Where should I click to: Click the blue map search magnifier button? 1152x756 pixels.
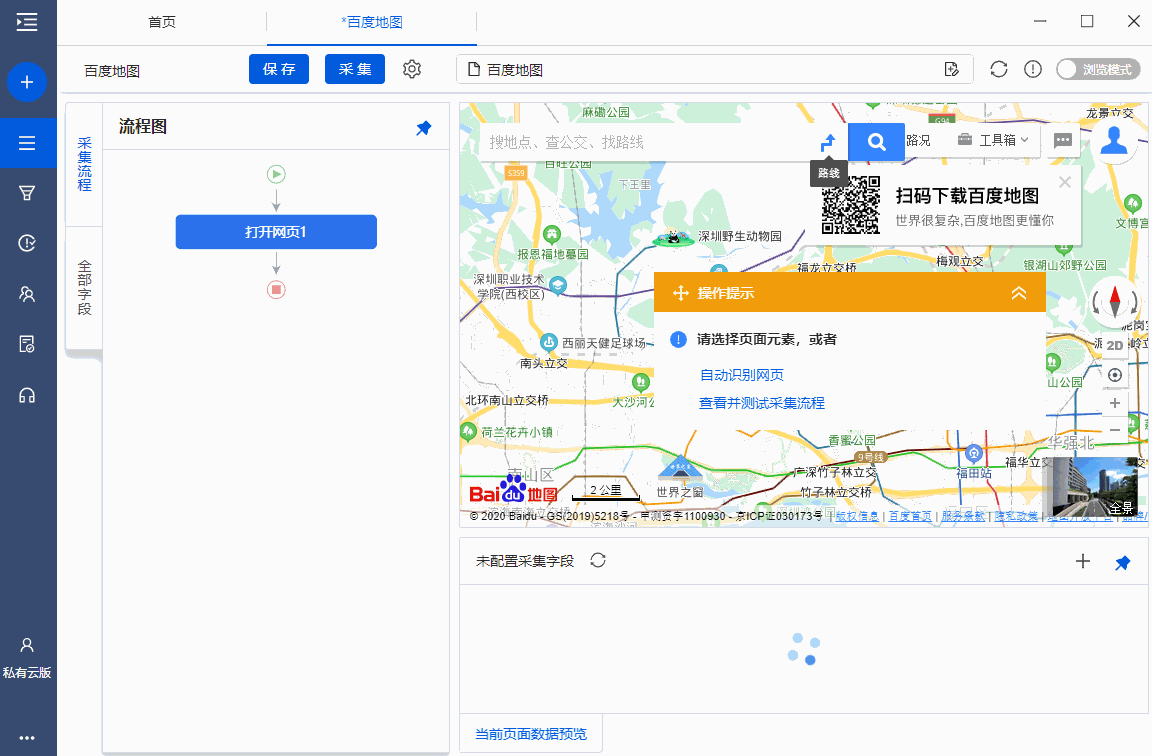coord(876,142)
